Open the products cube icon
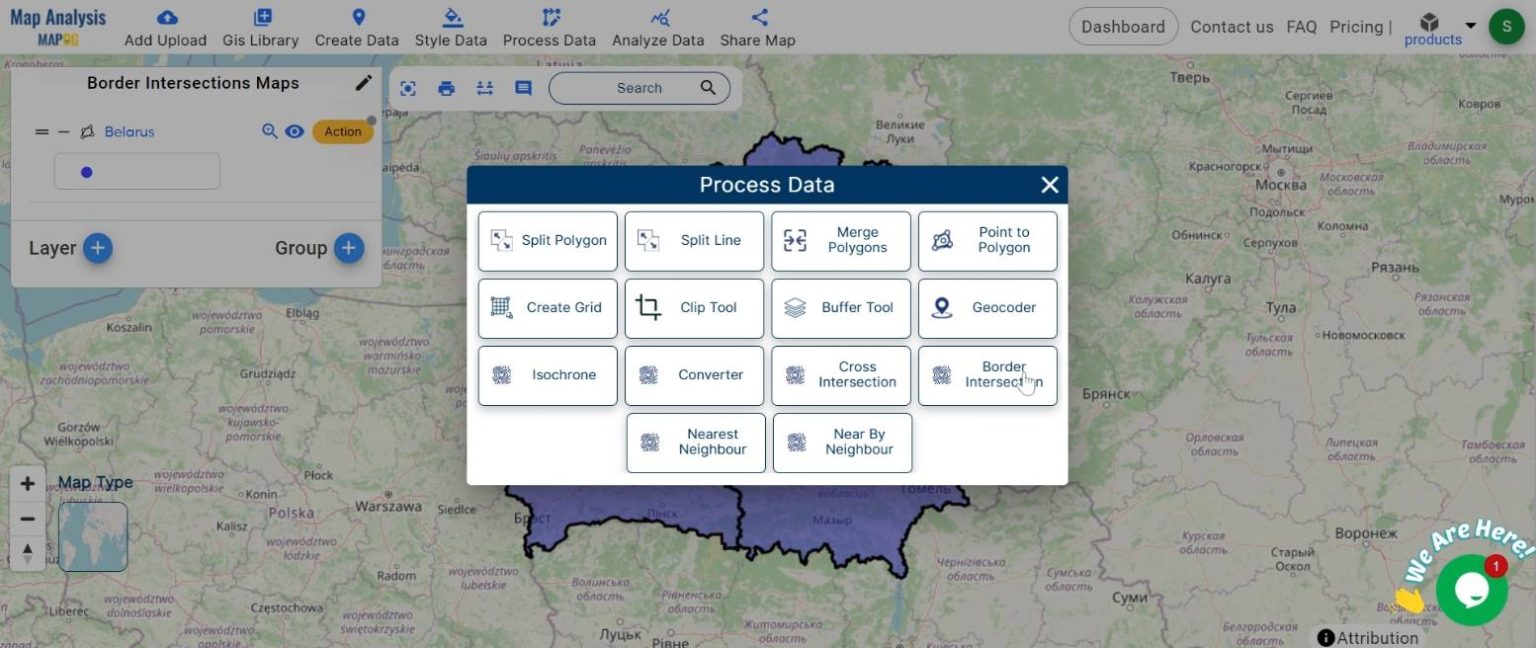Viewport: 1536px width, 648px height. (1430, 23)
